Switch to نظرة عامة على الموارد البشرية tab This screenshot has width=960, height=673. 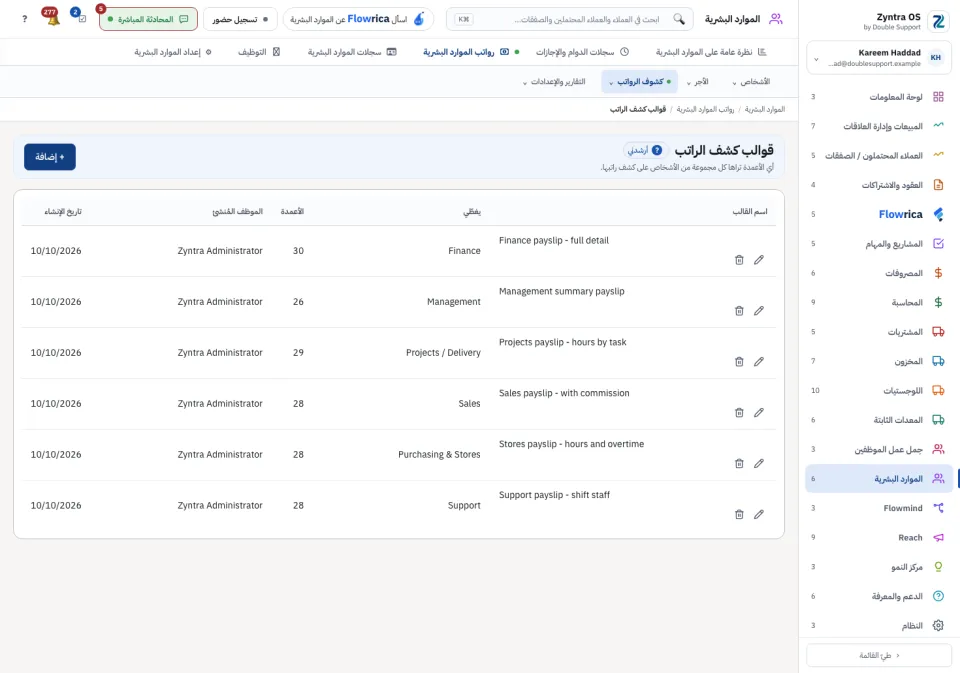pyautogui.click(x=711, y=52)
